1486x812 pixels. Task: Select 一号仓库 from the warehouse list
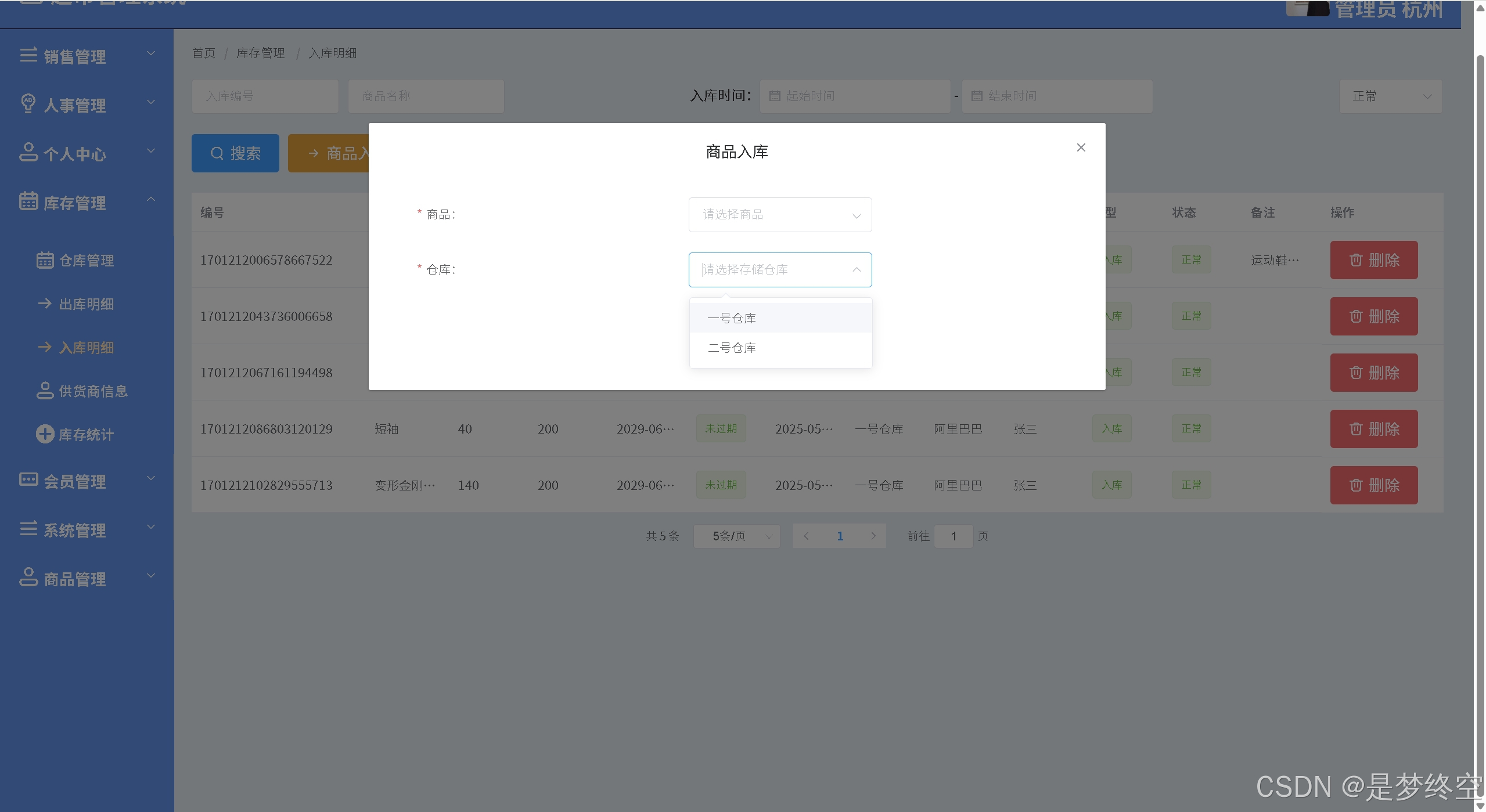click(732, 318)
